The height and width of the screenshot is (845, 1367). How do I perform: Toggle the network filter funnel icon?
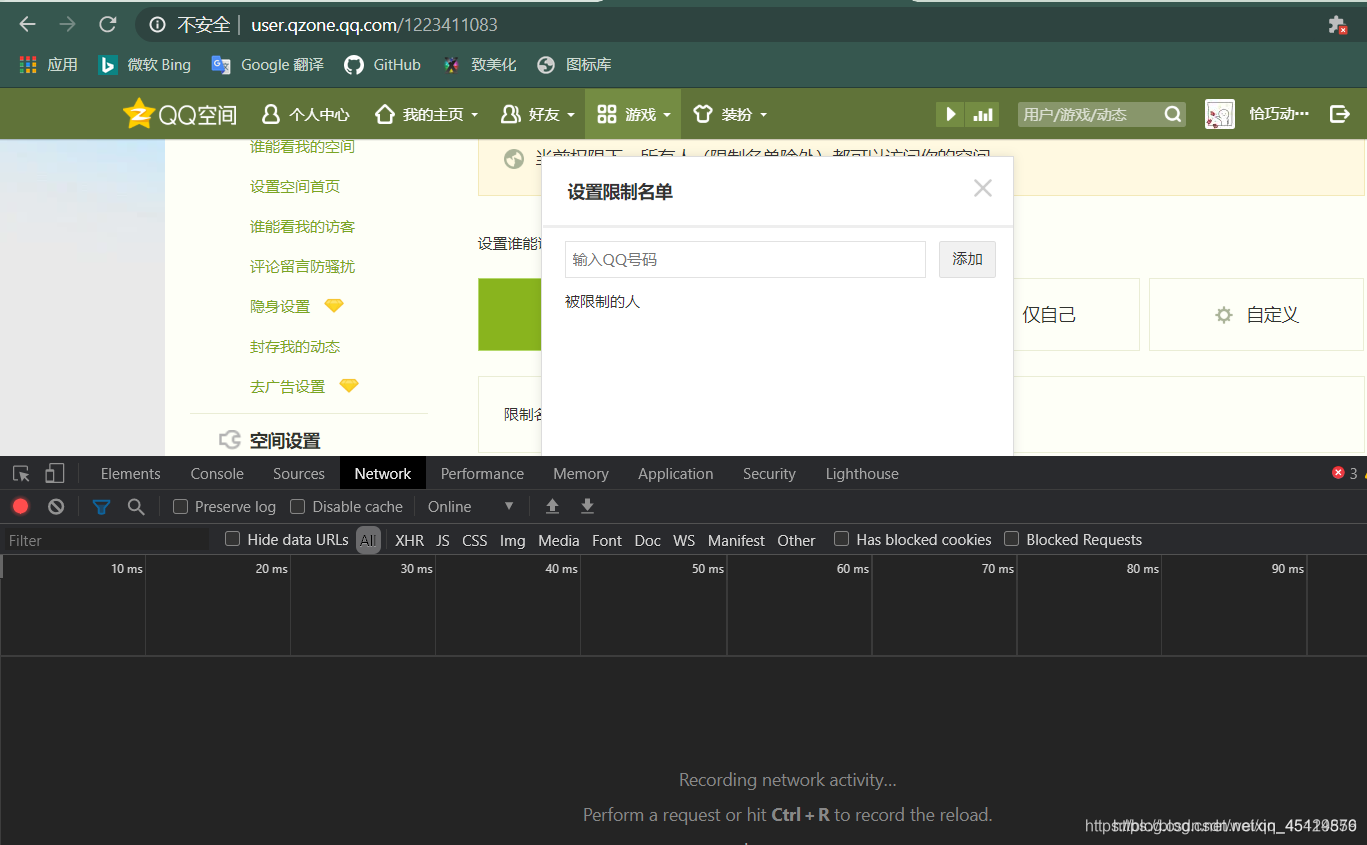(101, 506)
